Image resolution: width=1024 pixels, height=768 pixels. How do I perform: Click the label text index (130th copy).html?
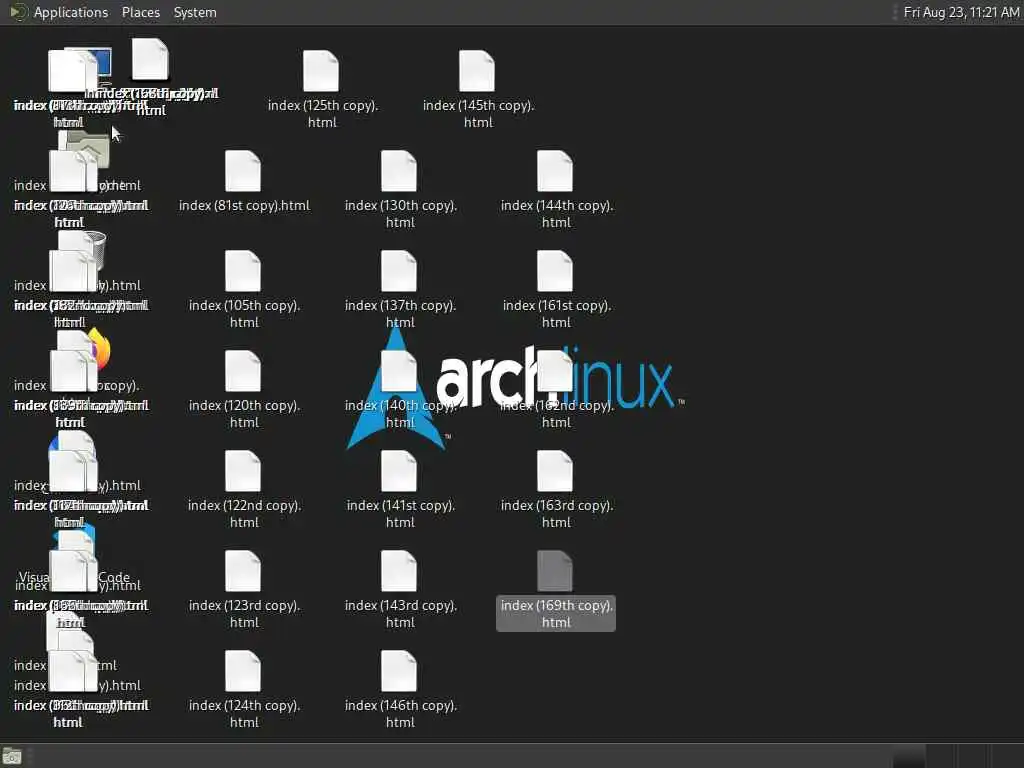pyautogui.click(x=400, y=214)
